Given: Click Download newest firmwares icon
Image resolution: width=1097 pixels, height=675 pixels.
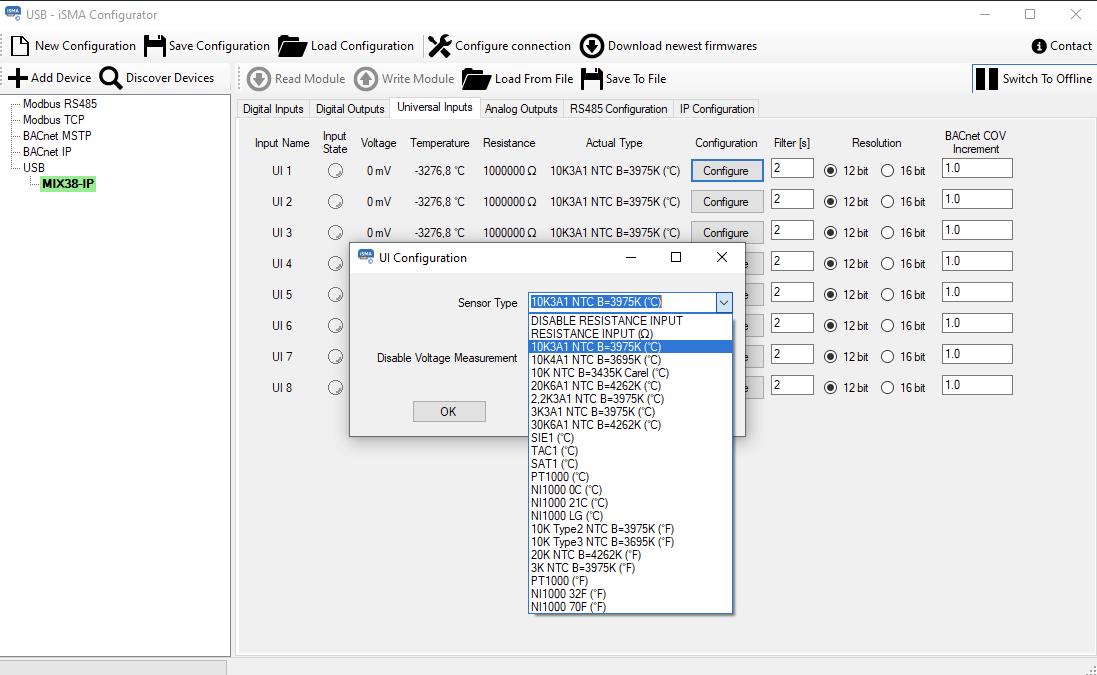Looking at the screenshot, I should pyautogui.click(x=592, y=46).
